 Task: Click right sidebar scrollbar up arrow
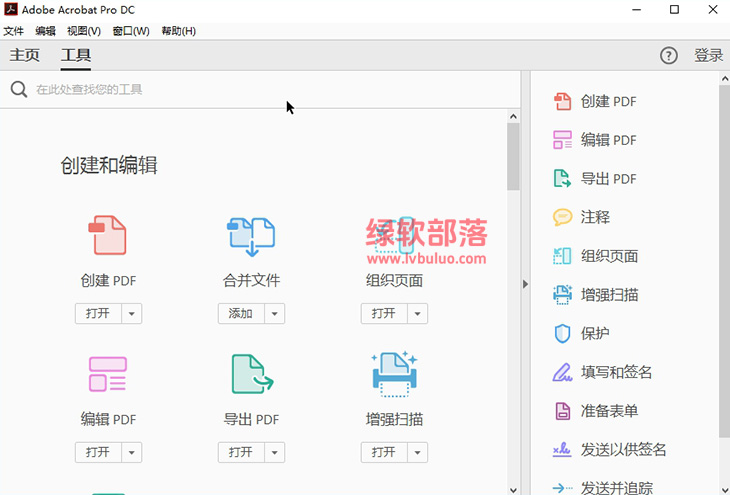[725, 79]
